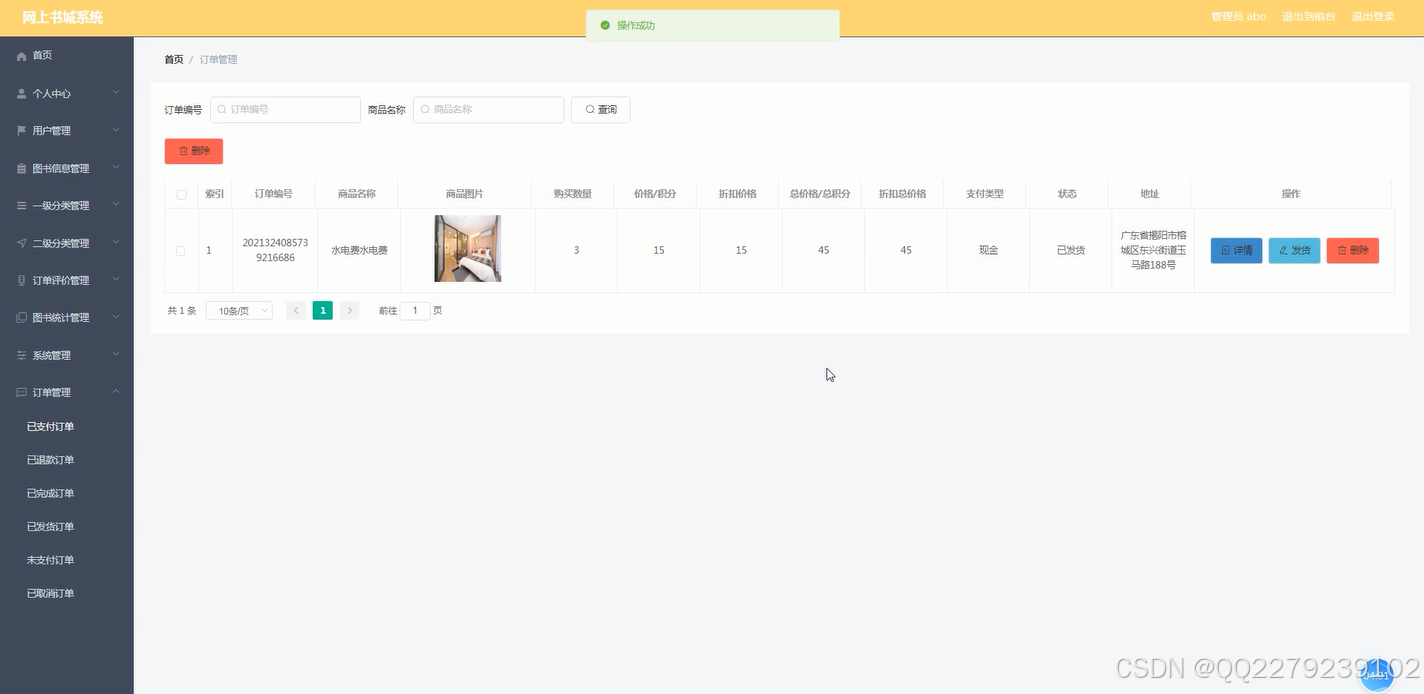Viewport: 1424px width, 694px height.
Task: Click the trash icon on row 删除 button
Action: (x=1340, y=250)
